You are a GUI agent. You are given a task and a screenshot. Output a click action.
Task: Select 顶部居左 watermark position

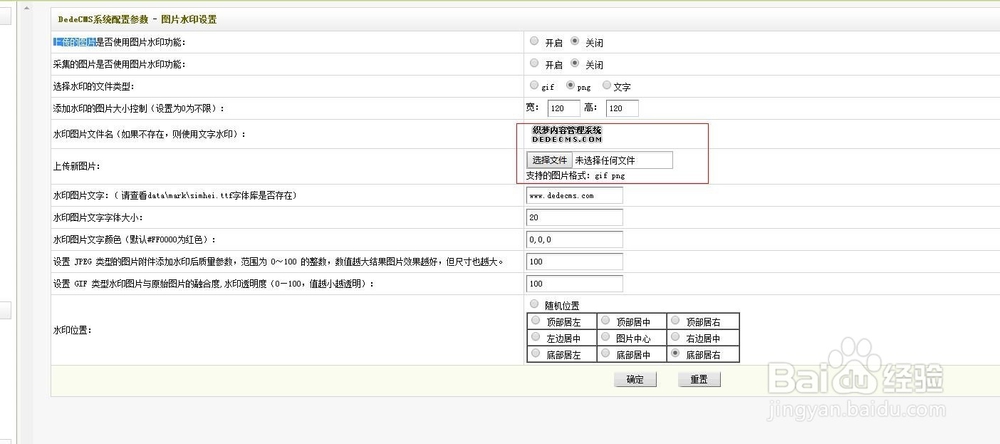536,320
